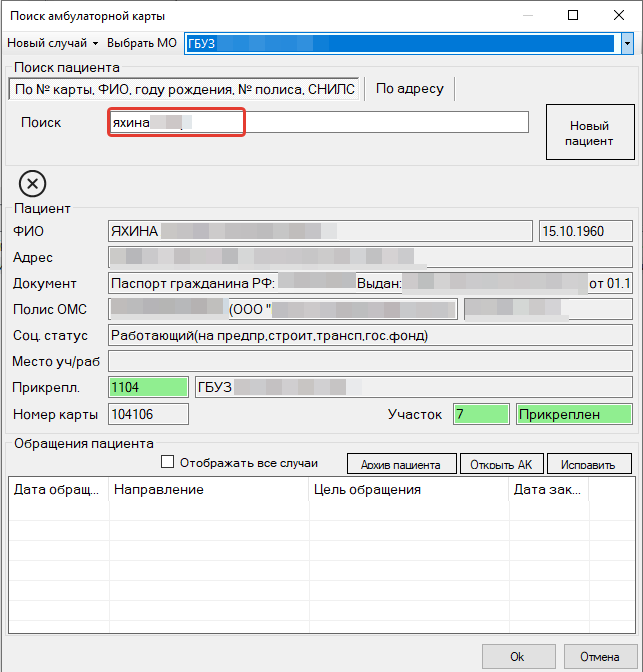The height and width of the screenshot is (672, 643).
Task: Switch to the 'По адресу' tab
Action: (409, 89)
